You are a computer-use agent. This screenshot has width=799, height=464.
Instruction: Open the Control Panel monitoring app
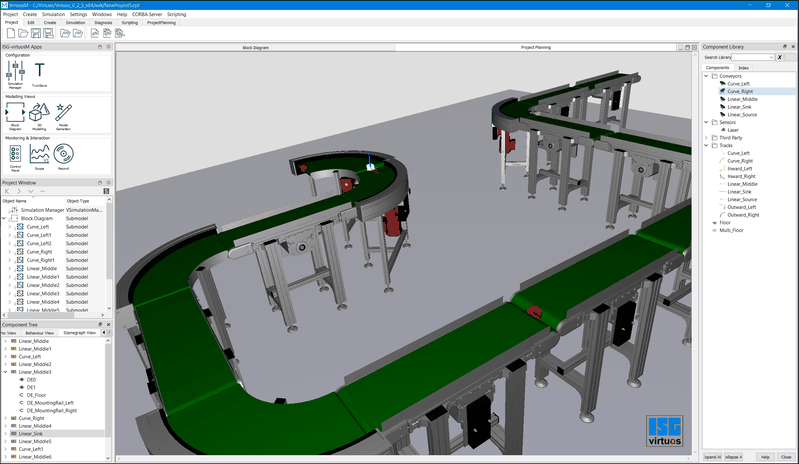point(15,155)
